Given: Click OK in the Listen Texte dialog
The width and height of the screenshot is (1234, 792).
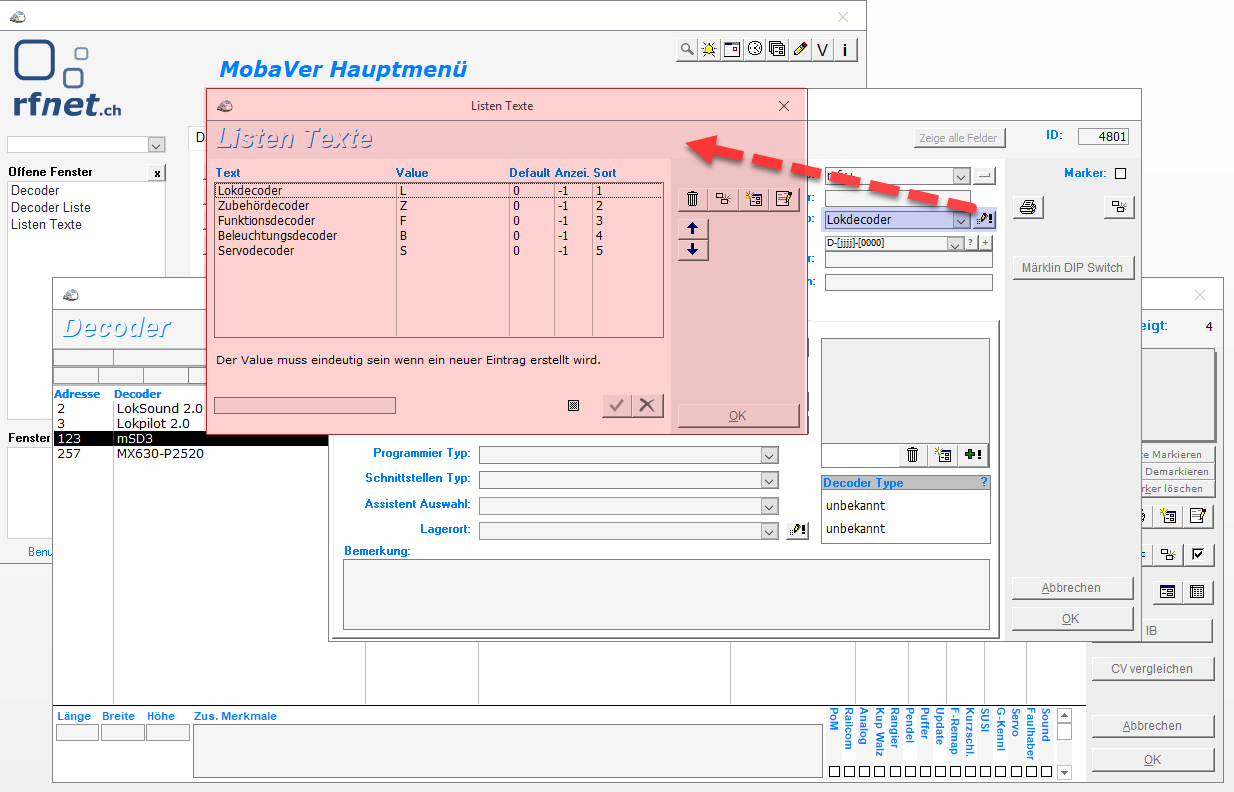Looking at the screenshot, I should [x=738, y=416].
